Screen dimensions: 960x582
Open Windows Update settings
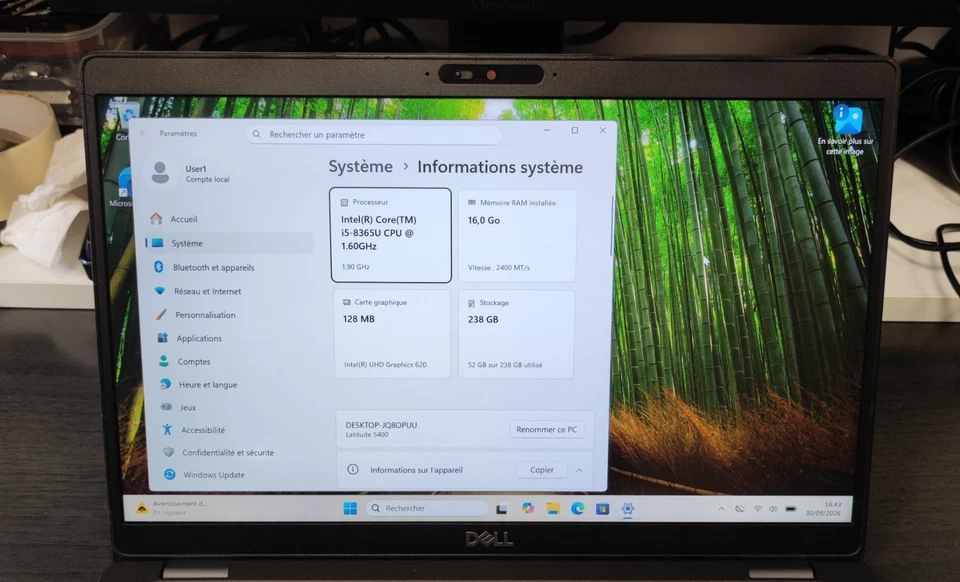pyautogui.click(x=214, y=475)
